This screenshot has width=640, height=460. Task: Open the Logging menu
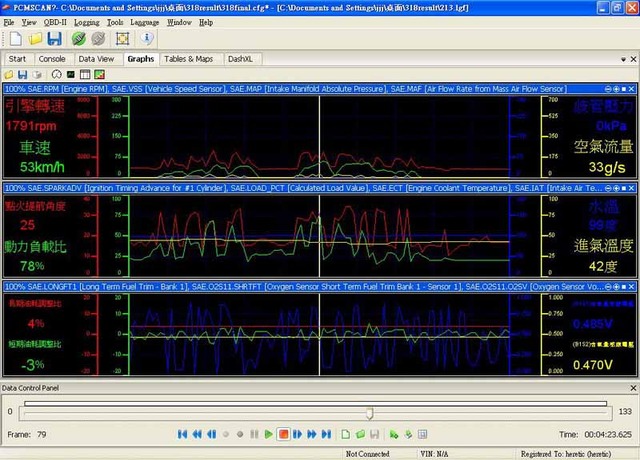pyautogui.click(x=86, y=21)
